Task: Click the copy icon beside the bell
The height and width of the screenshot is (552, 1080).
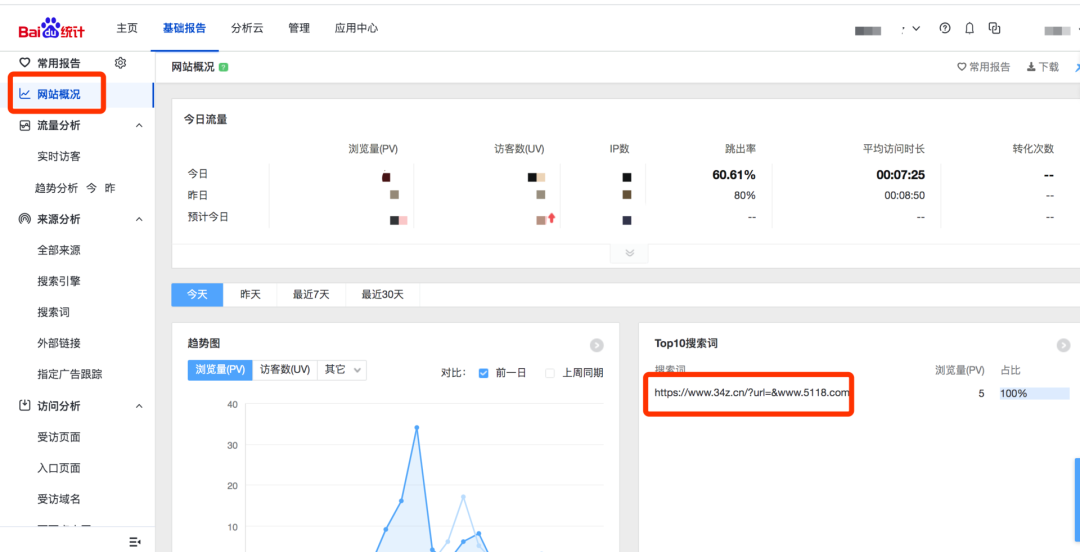Action: pos(994,28)
